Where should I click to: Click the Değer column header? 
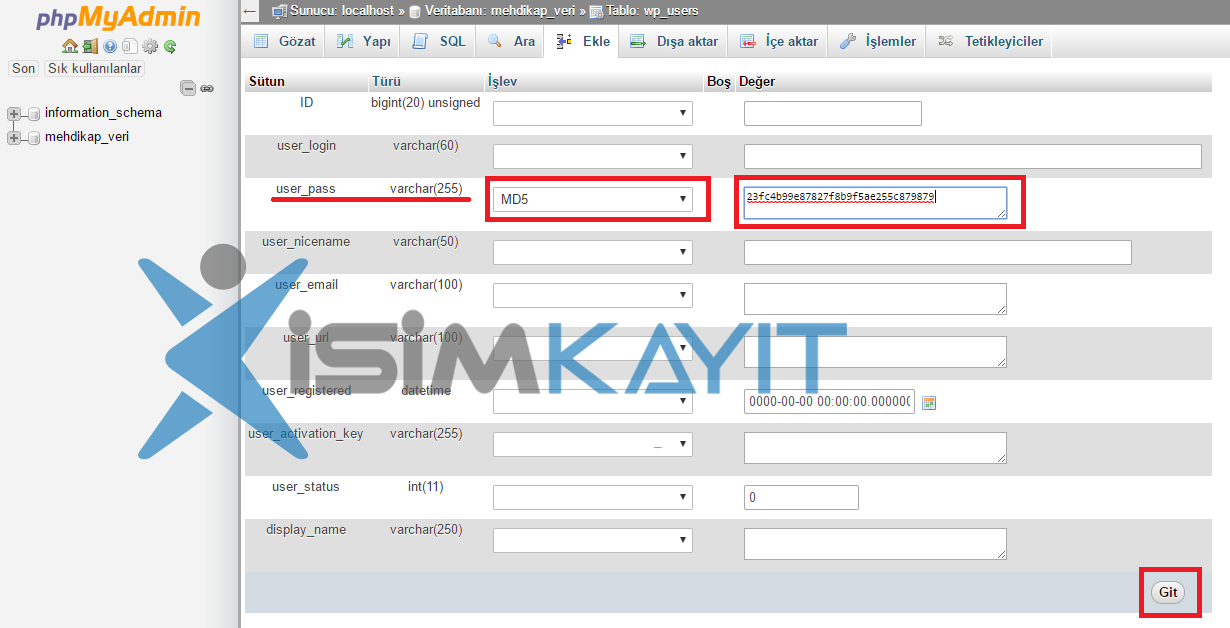pyautogui.click(x=757, y=81)
